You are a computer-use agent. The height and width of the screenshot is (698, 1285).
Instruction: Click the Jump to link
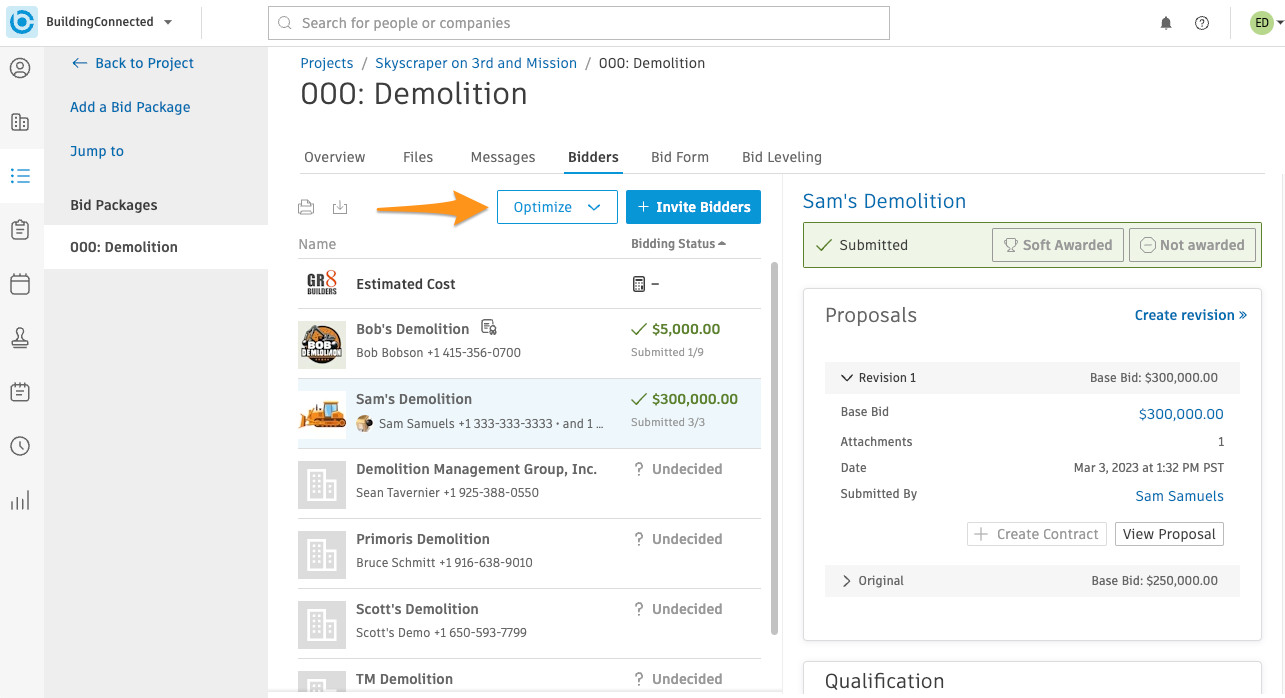(x=97, y=151)
